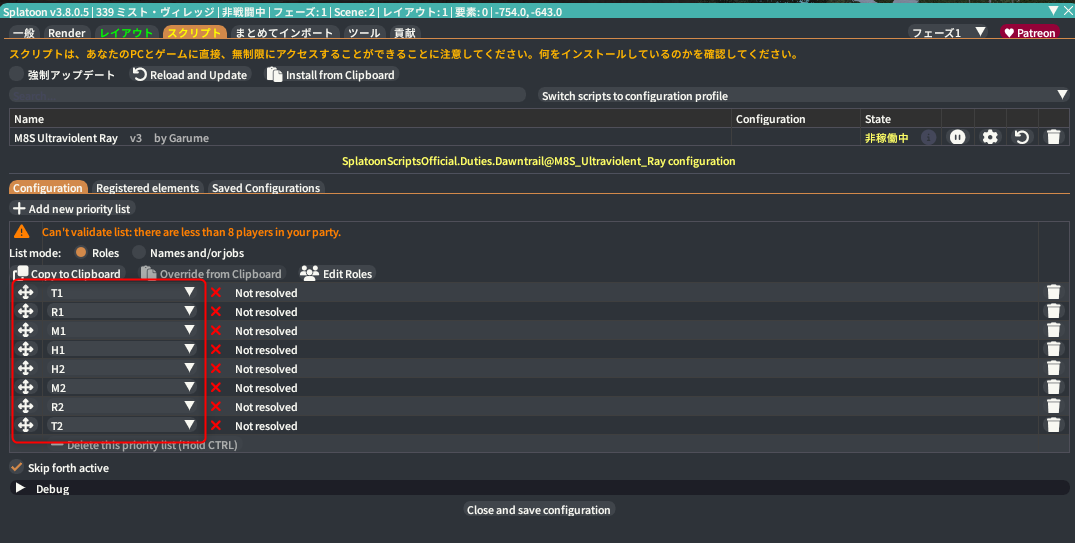Select the Configuration sub-tab
1075x543 pixels.
(47, 187)
